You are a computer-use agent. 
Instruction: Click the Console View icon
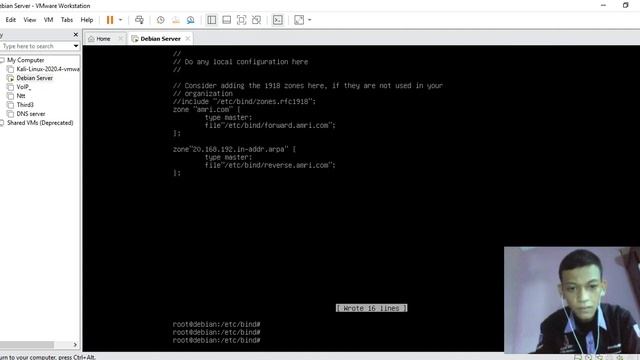[278, 20]
